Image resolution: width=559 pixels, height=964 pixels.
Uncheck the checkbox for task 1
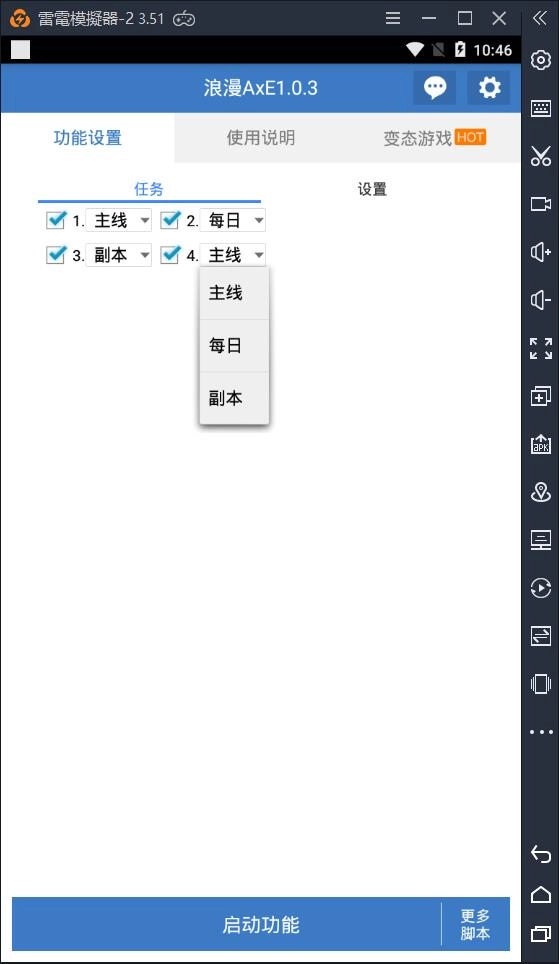pos(56,219)
